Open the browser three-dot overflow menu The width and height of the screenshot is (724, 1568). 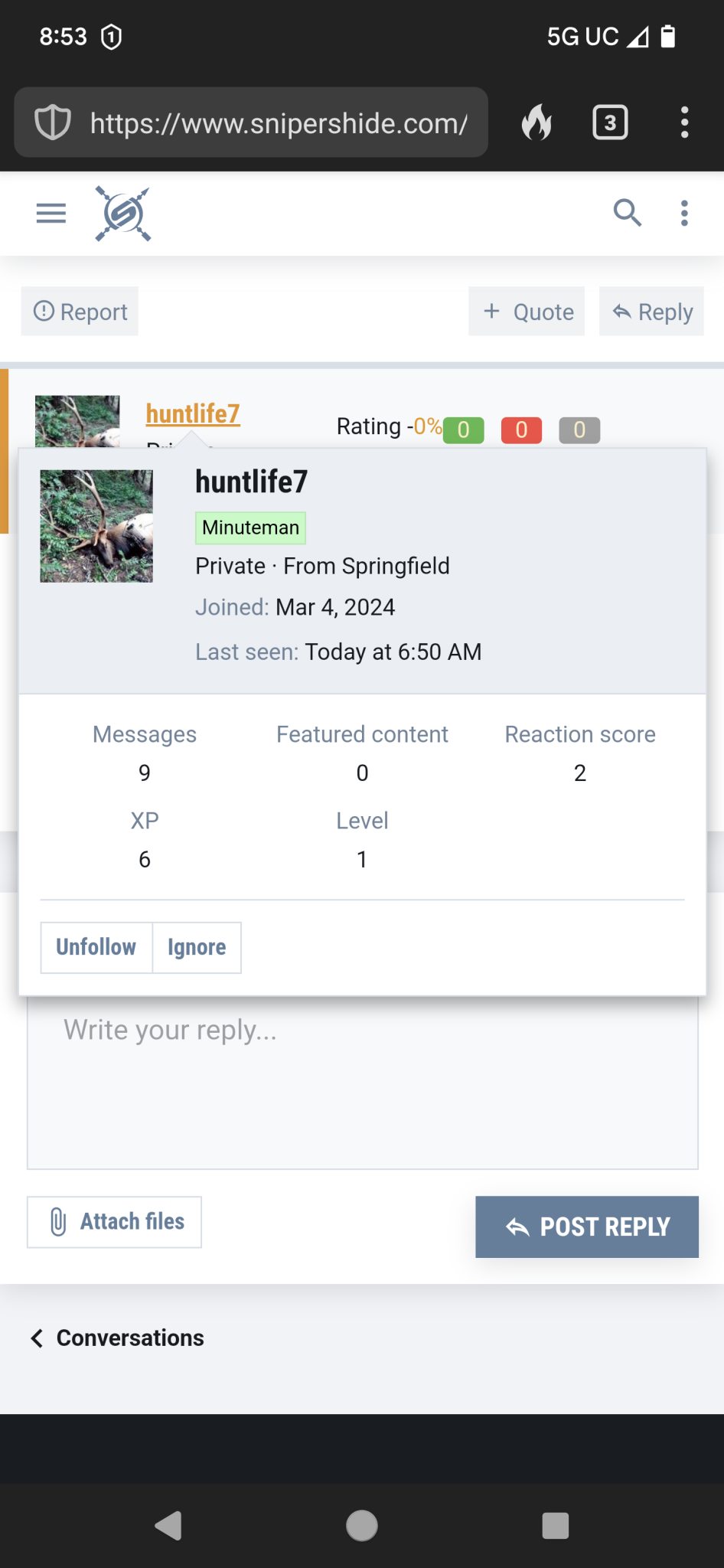point(684,122)
